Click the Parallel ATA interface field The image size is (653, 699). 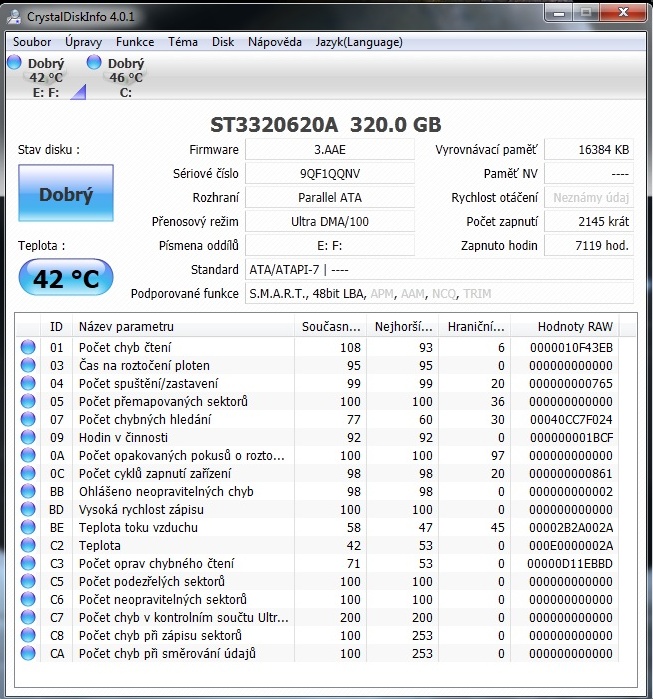click(x=330, y=197)
